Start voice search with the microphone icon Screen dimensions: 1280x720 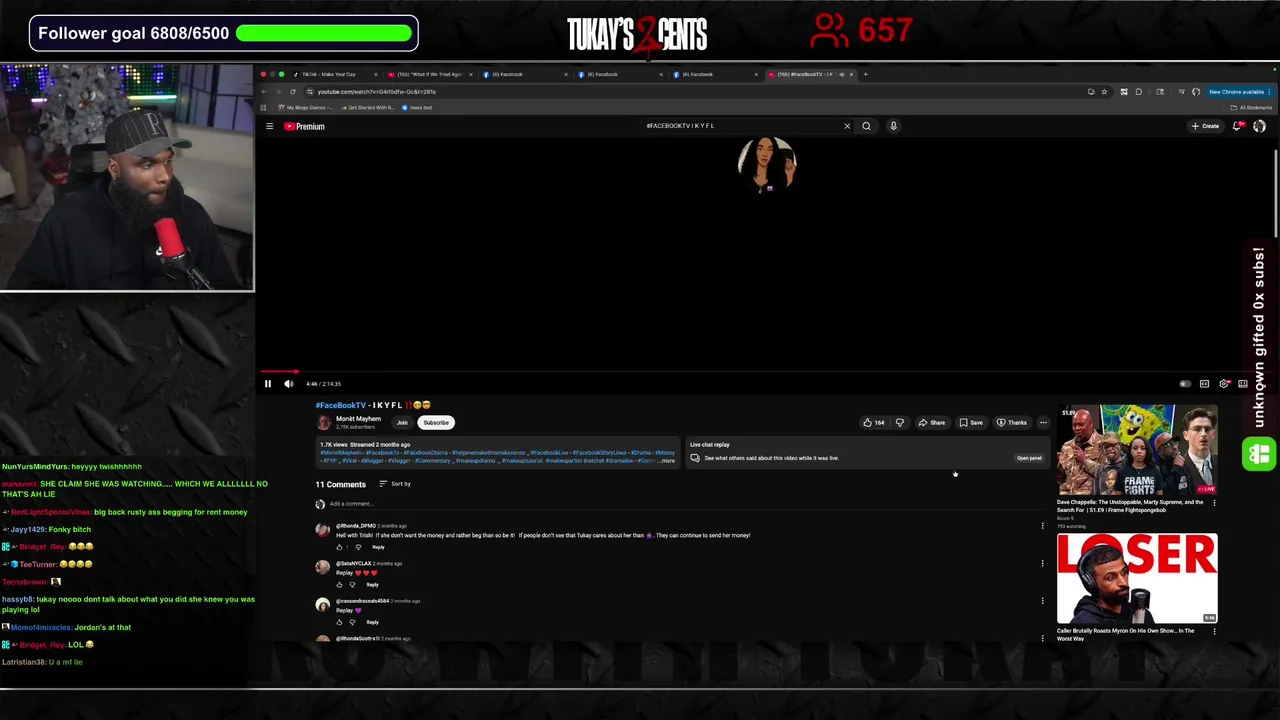(x=893, y=126)
